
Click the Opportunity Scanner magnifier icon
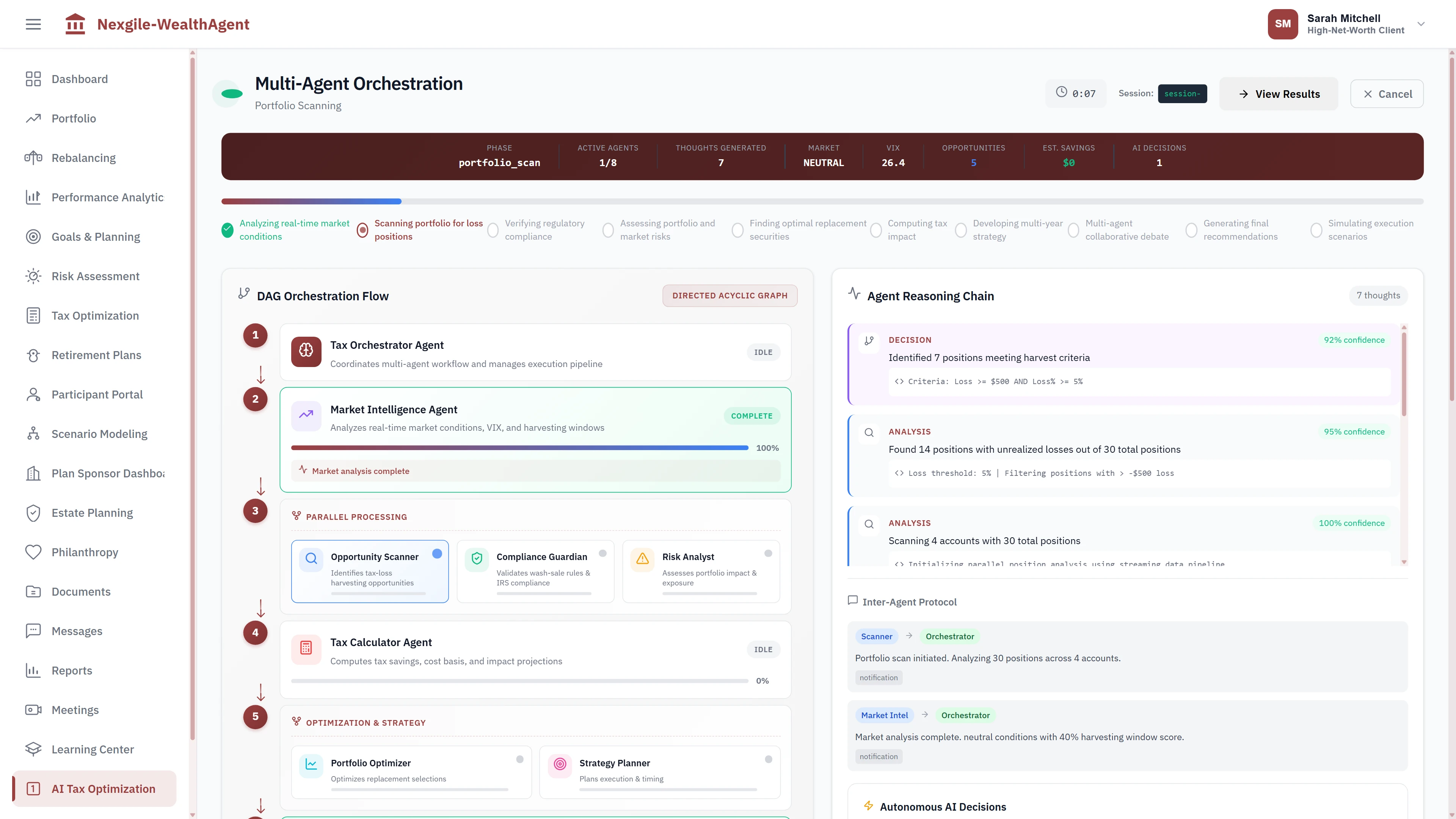click(x=311, y=559)
